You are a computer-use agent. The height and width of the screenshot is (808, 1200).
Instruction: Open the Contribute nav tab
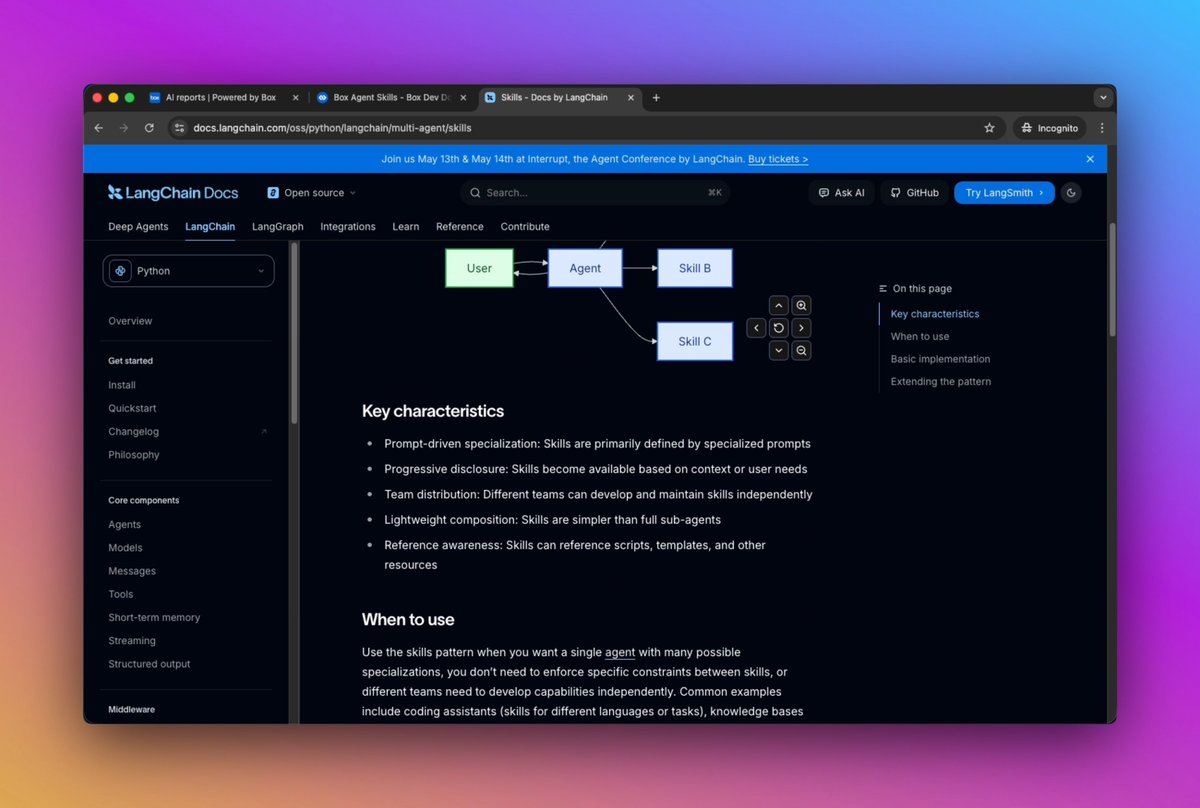pyautogui.click(x=525, y=227)
